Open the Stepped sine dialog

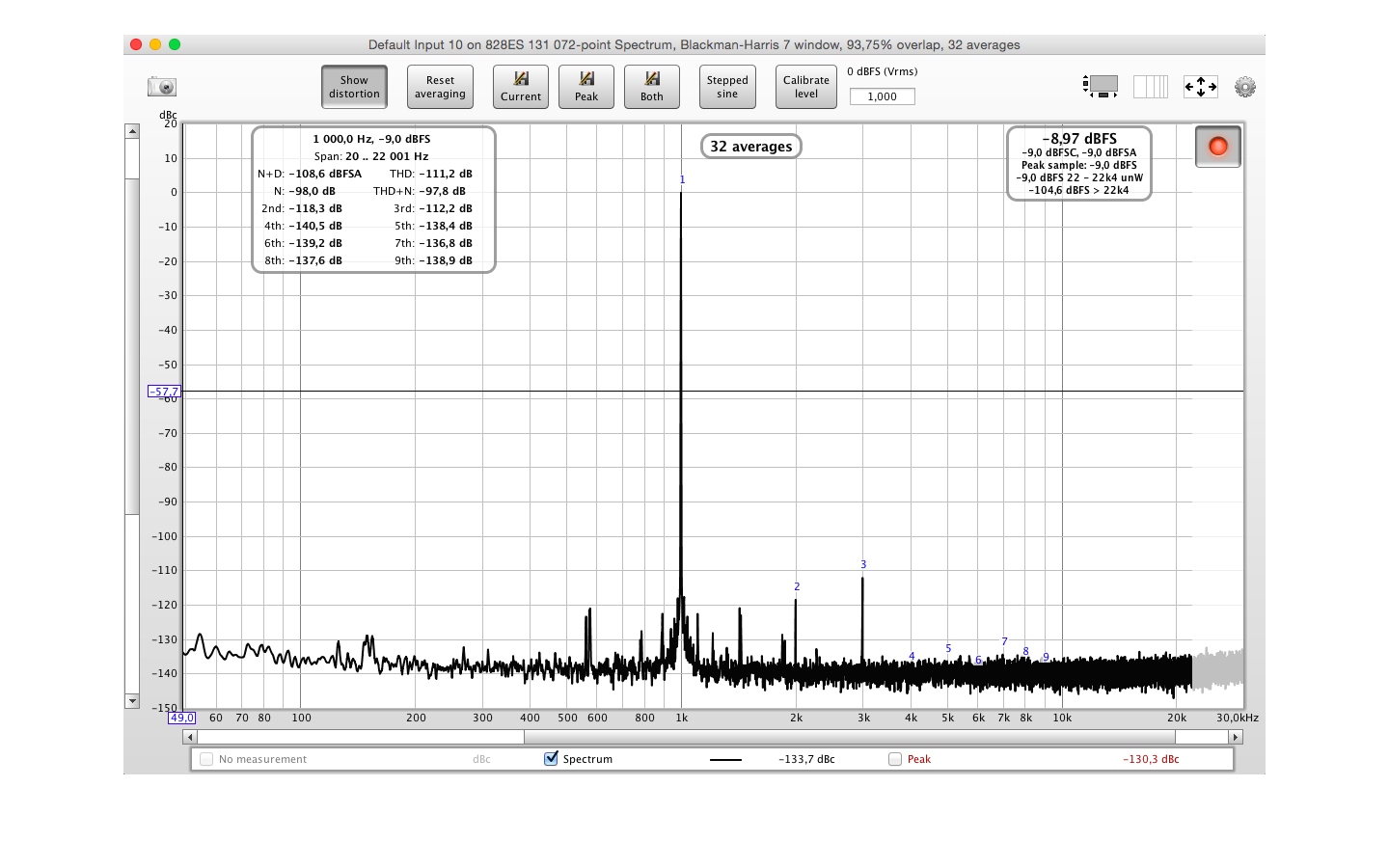(727, 87)
